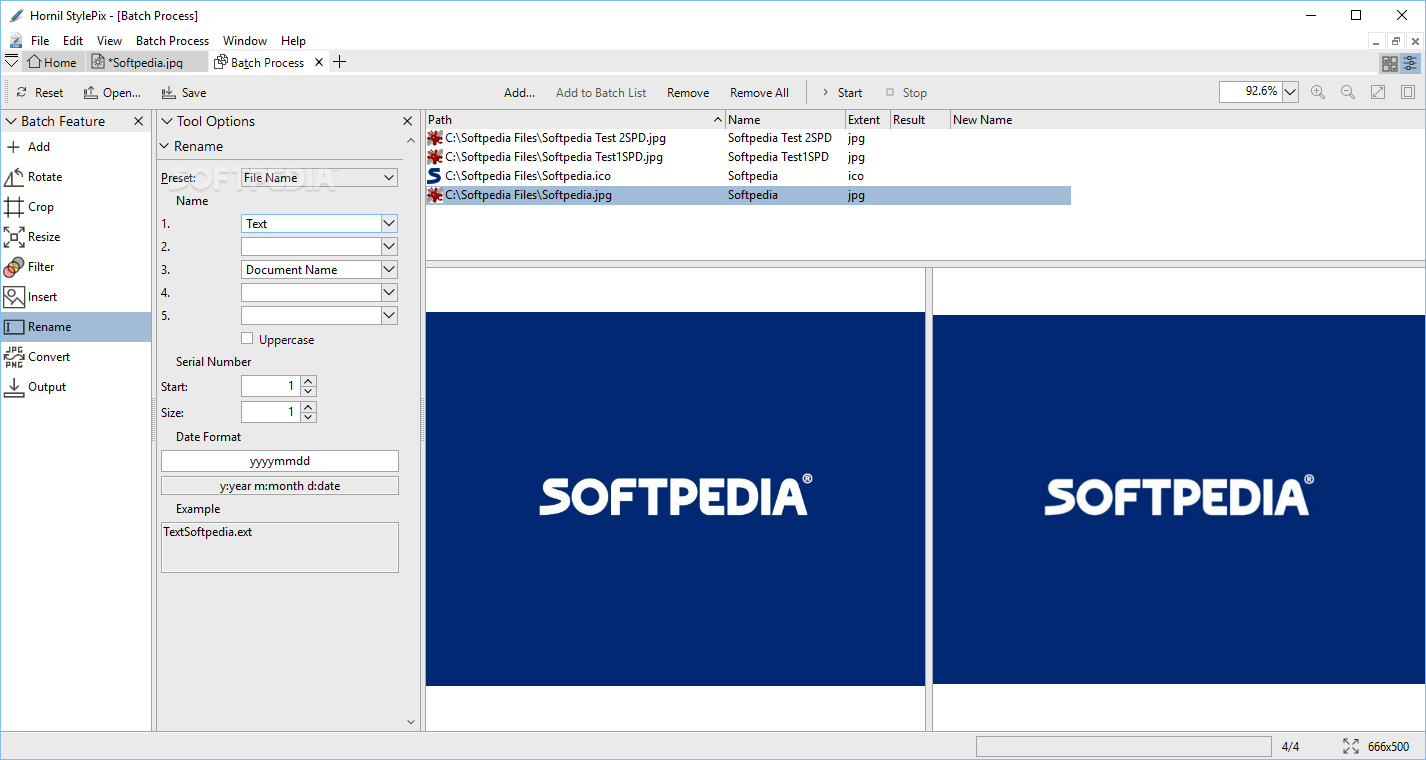The image size is (1426, 760).
Task: Select the Rename batch feature
Action: tap(75, 327)
